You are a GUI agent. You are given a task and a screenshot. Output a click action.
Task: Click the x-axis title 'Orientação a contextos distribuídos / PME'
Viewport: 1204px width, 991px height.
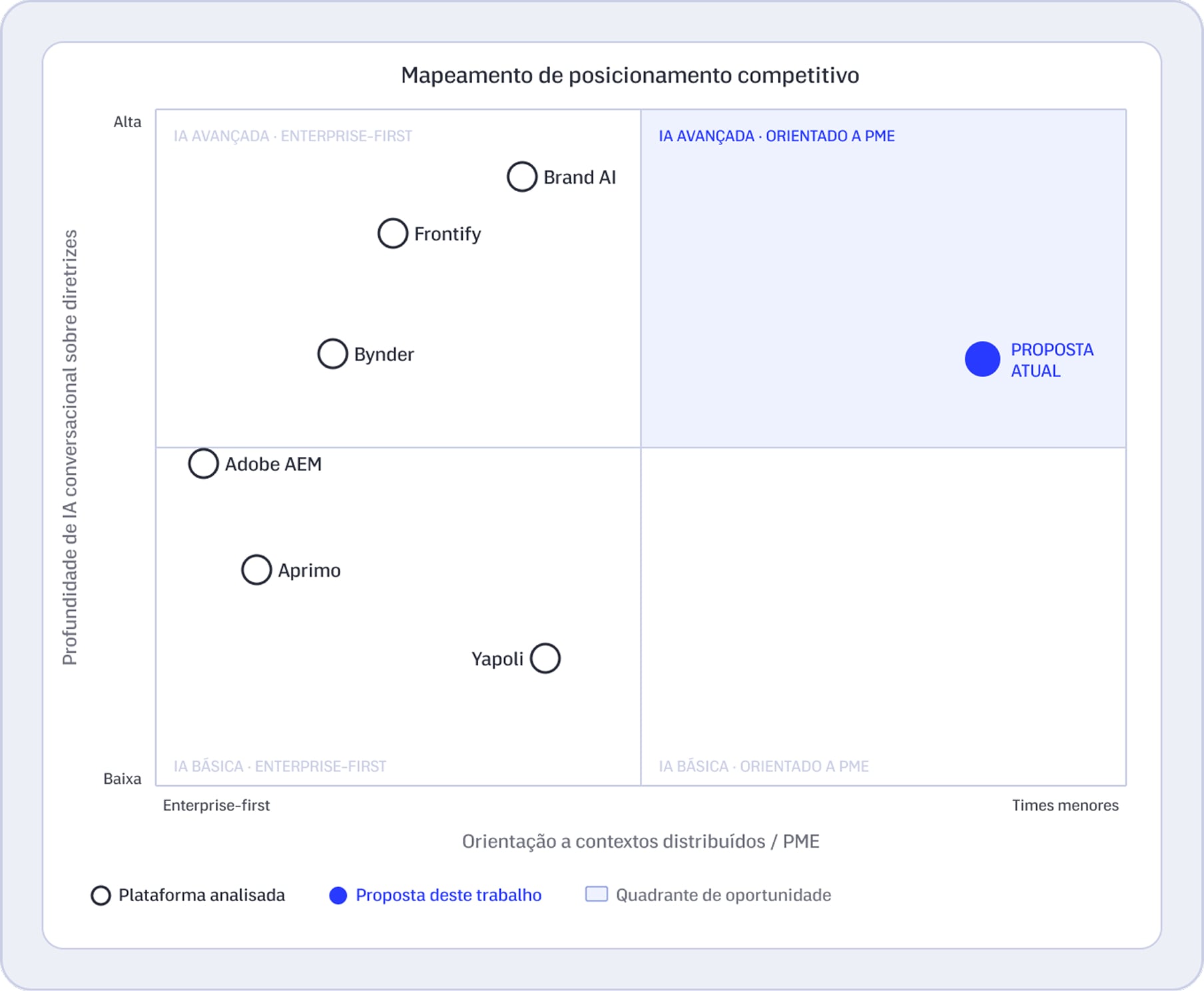coord(641,842)
